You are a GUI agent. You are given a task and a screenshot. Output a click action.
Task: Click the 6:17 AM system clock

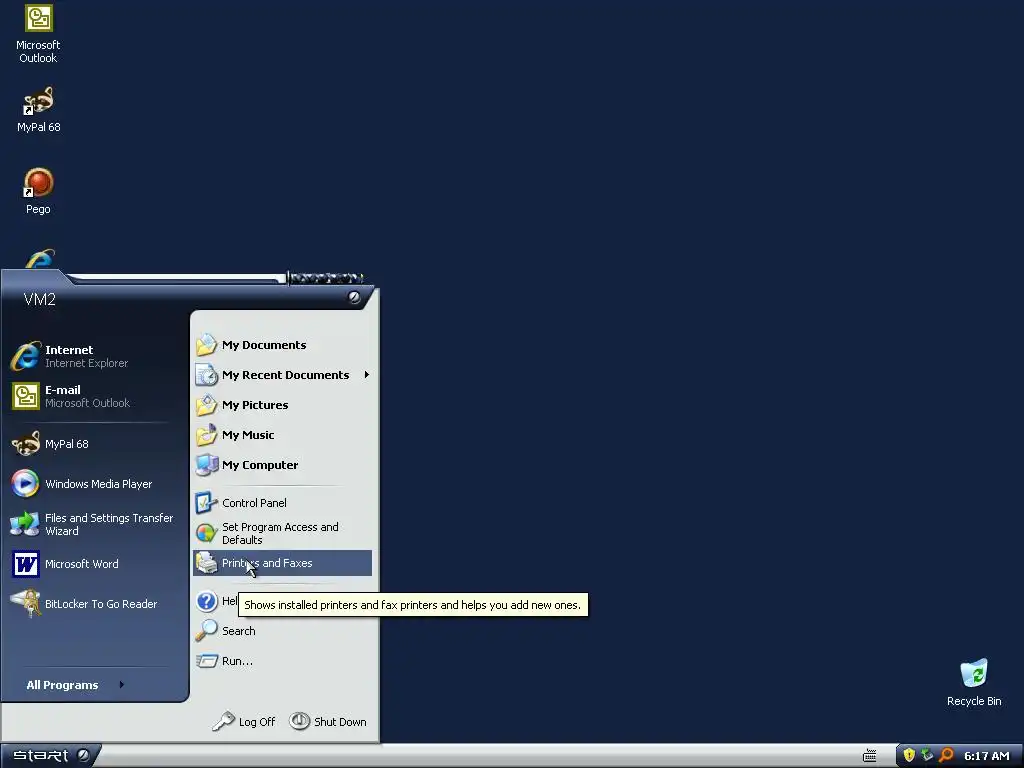pyautogui.click(x=987, y=756)
